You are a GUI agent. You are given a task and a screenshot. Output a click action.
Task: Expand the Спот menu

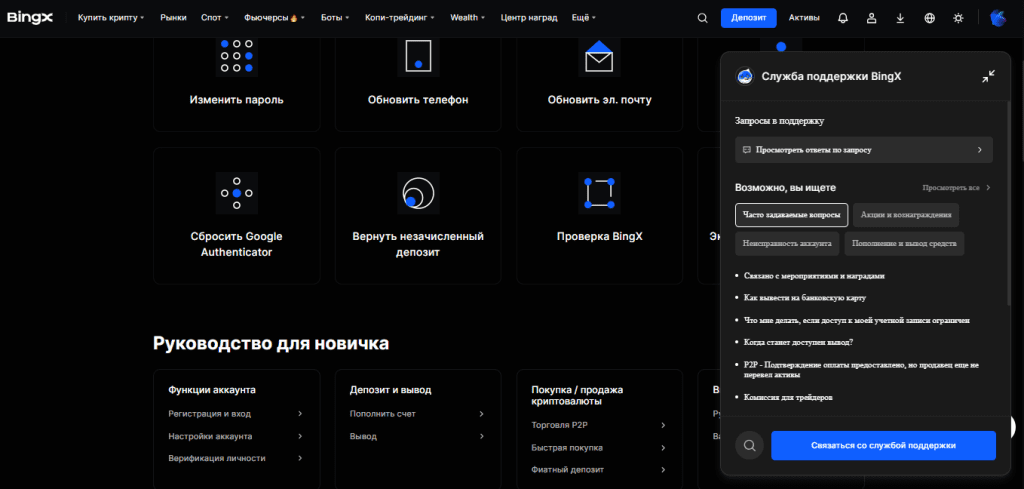pos(215,18)
